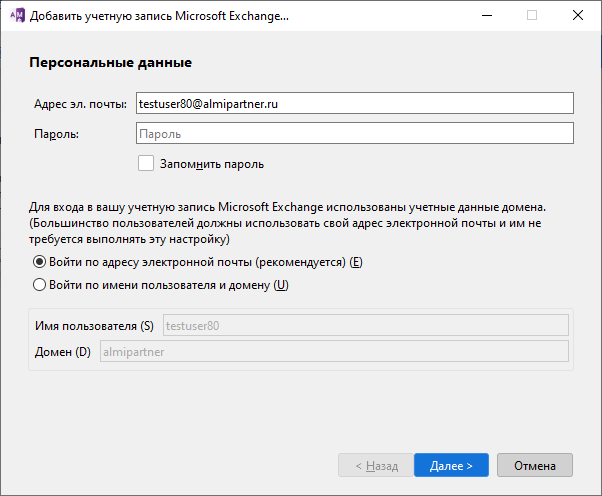Click the dialog title Добавить учетную запись
Image resolution: width=602 pixels, height=496 pixels.
point(159,16)
